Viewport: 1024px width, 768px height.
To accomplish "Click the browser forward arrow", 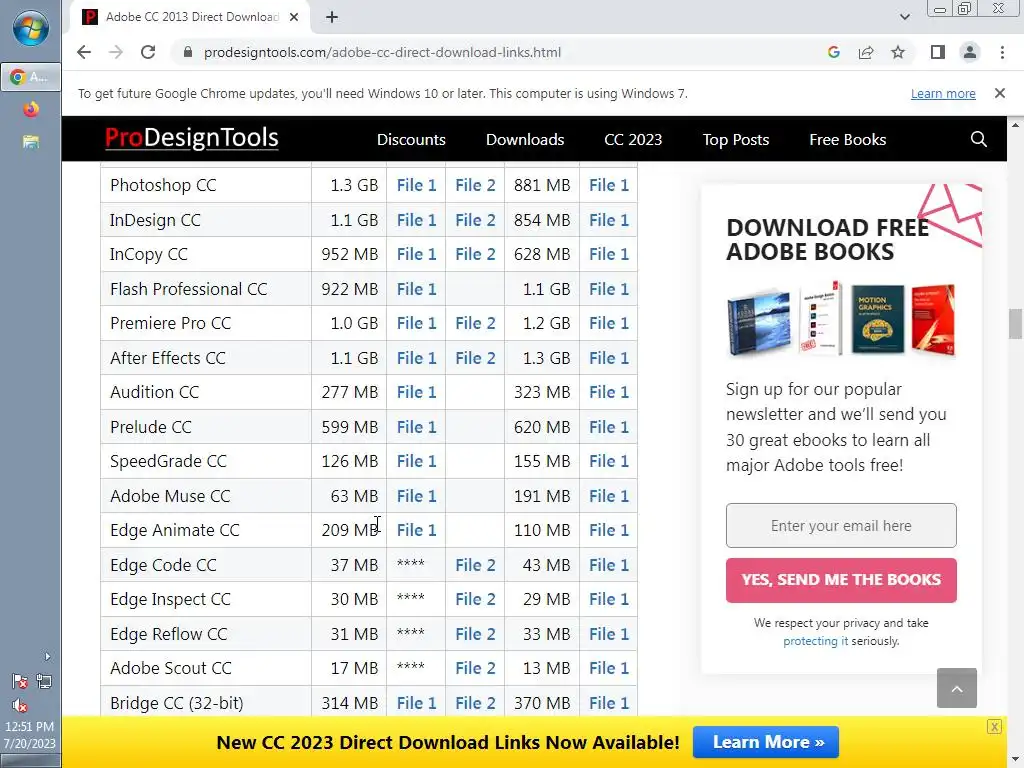I will pyautogui.click(x=116, y=52).
